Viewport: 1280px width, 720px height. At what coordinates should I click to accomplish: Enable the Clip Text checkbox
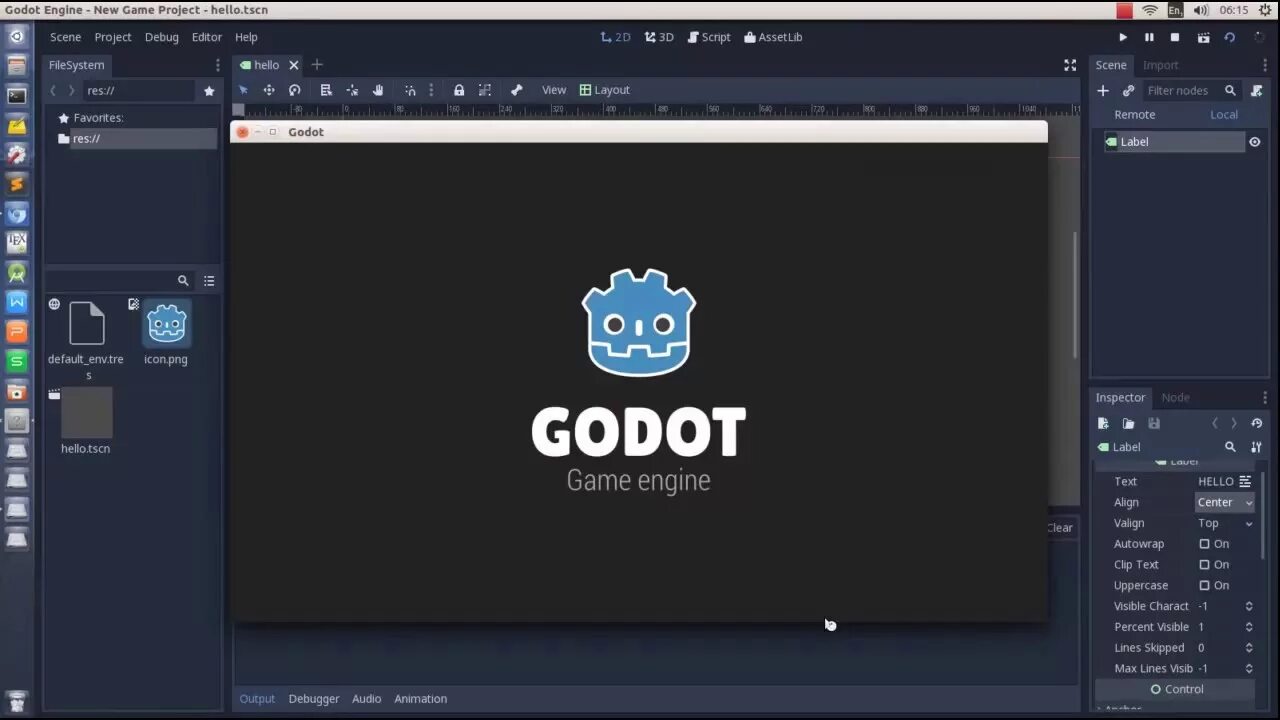click(x=1205, y=565)
